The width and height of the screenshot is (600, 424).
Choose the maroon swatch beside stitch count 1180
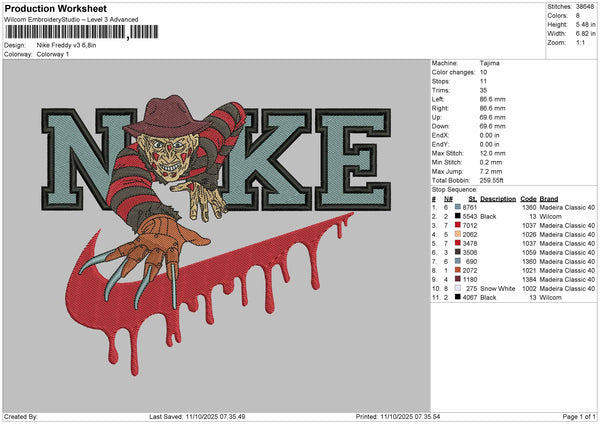click(x=458, y=279)
